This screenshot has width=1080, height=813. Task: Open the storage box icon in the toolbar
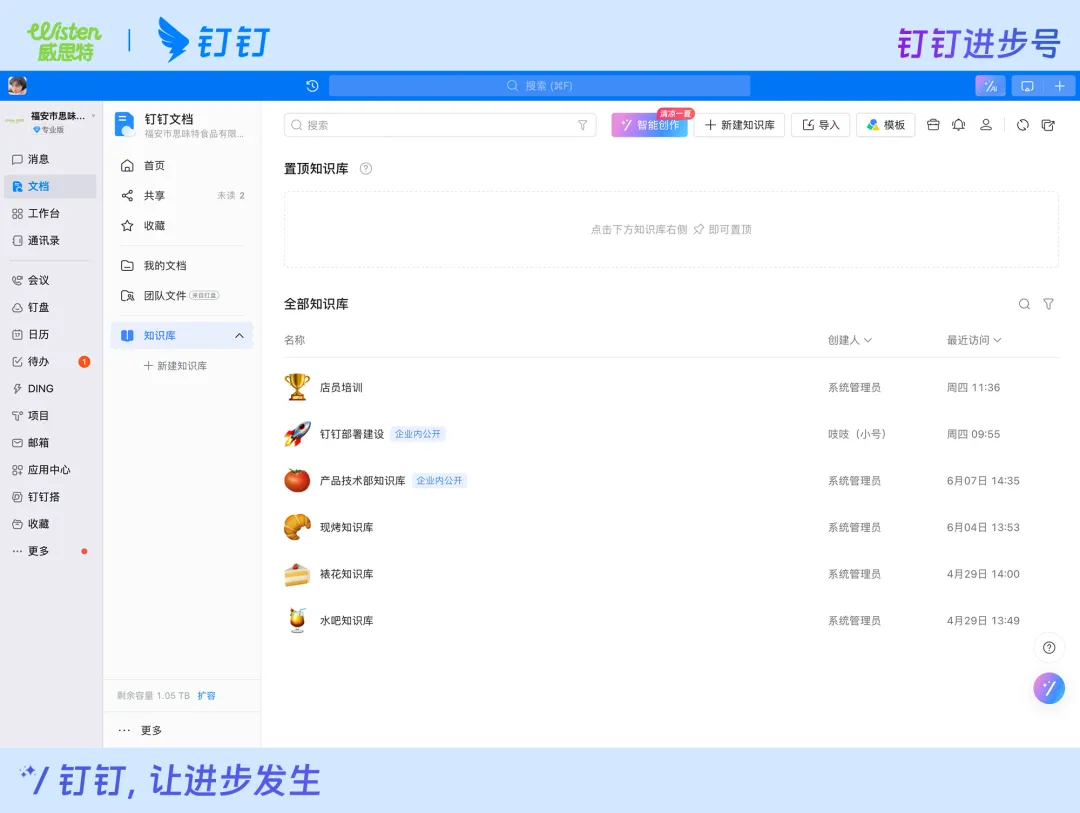point(933,125)
